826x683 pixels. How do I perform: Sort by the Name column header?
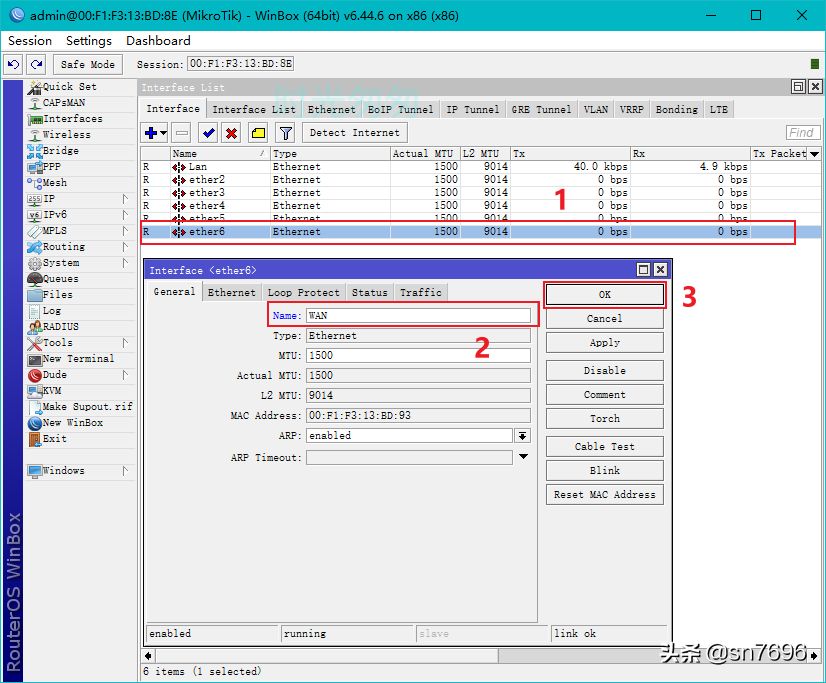point(220,154)
